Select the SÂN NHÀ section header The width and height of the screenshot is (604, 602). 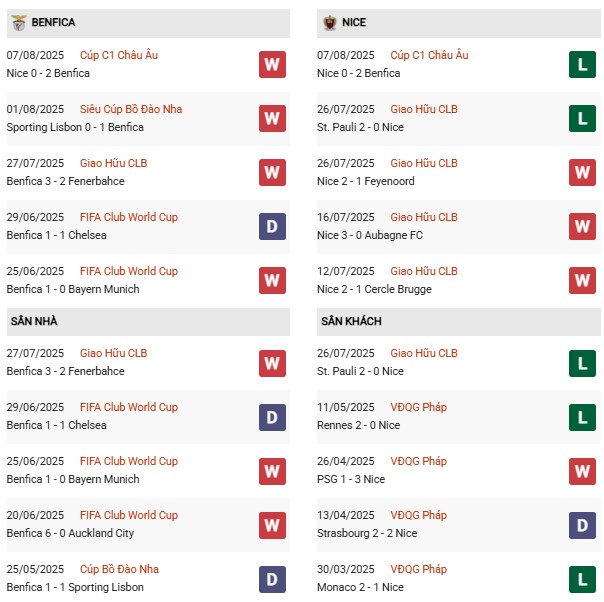[33, 321]
